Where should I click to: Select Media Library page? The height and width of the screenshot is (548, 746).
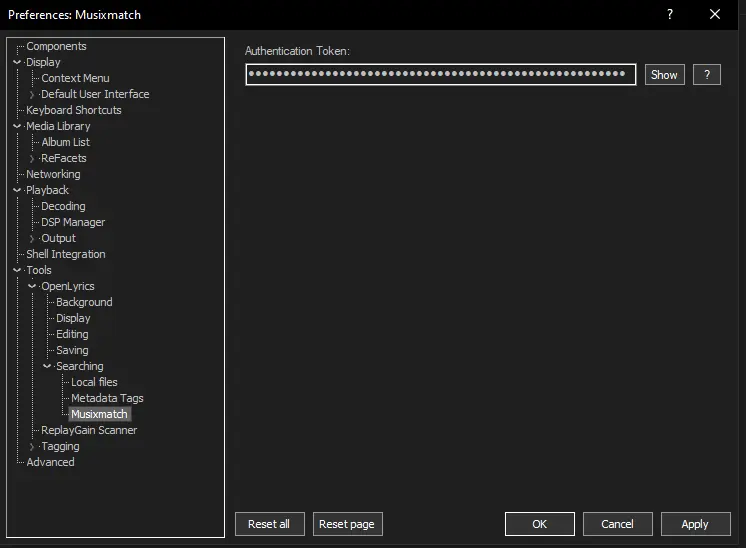point(58,126)
